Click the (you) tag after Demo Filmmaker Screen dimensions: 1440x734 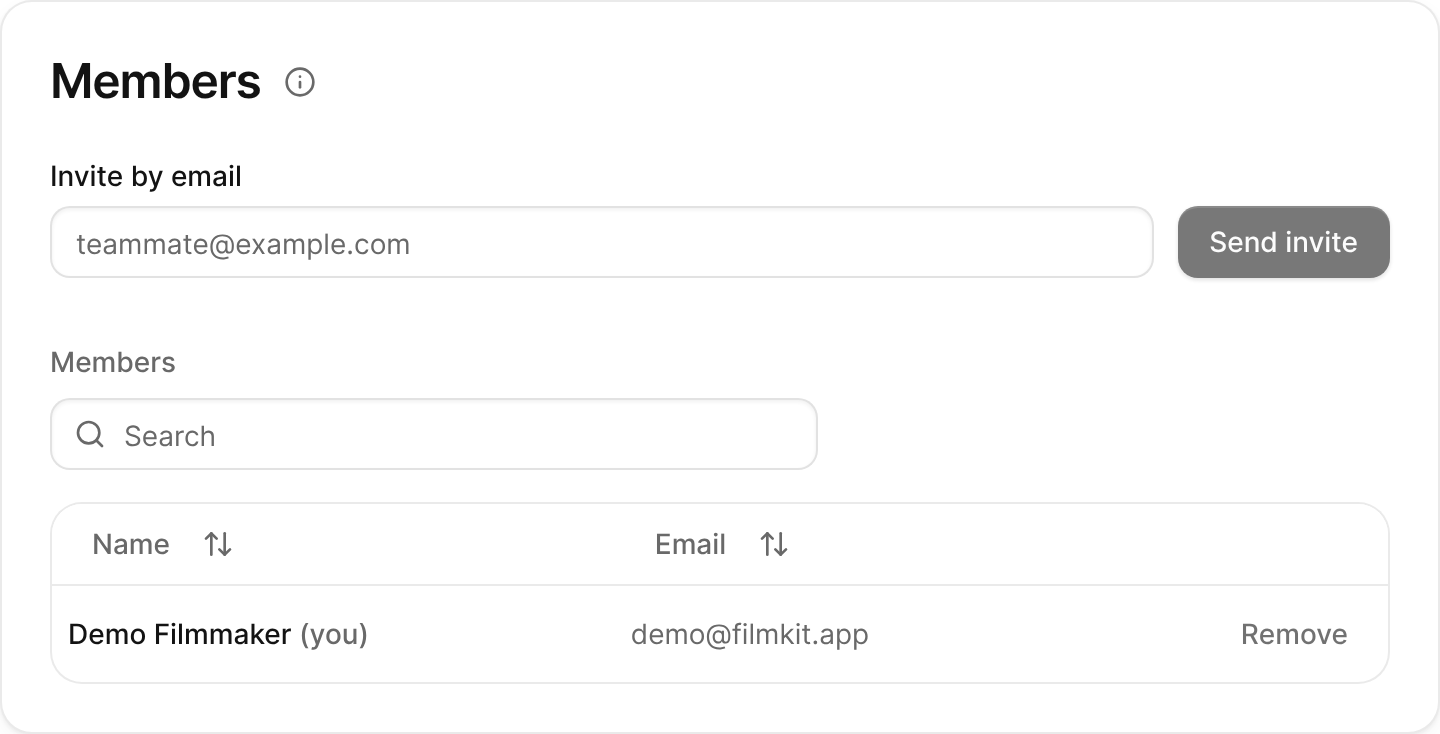(334, 634)
